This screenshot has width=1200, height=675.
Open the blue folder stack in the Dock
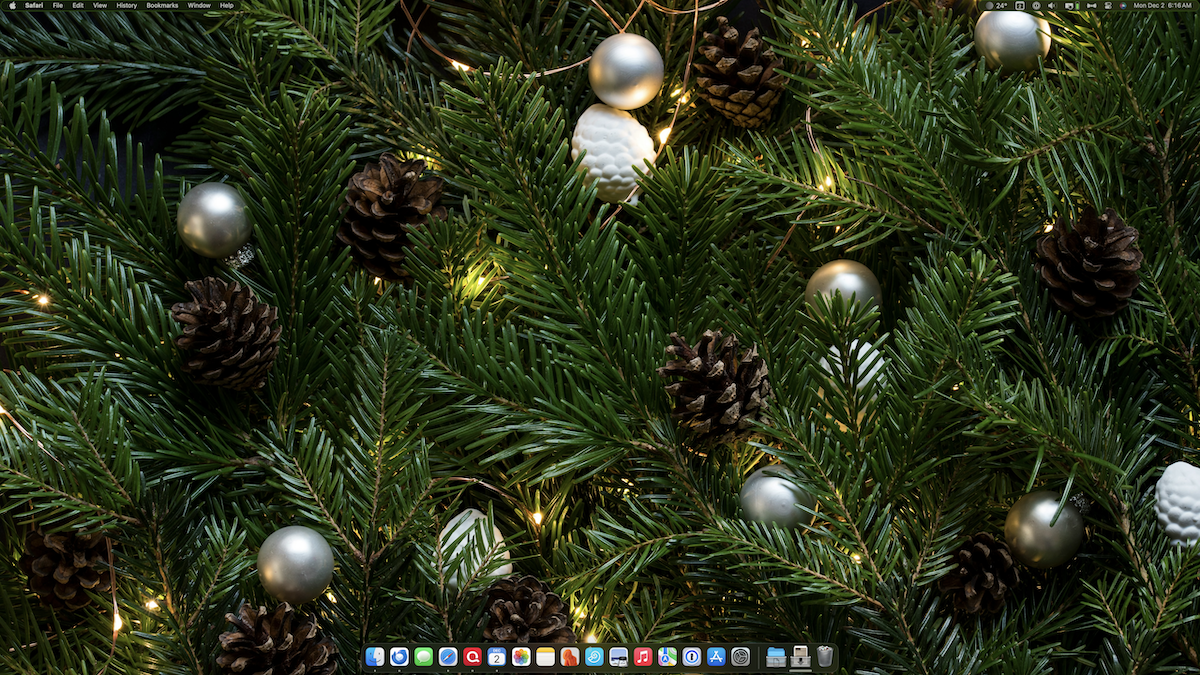pyautogui.click(x=776, y=657)
